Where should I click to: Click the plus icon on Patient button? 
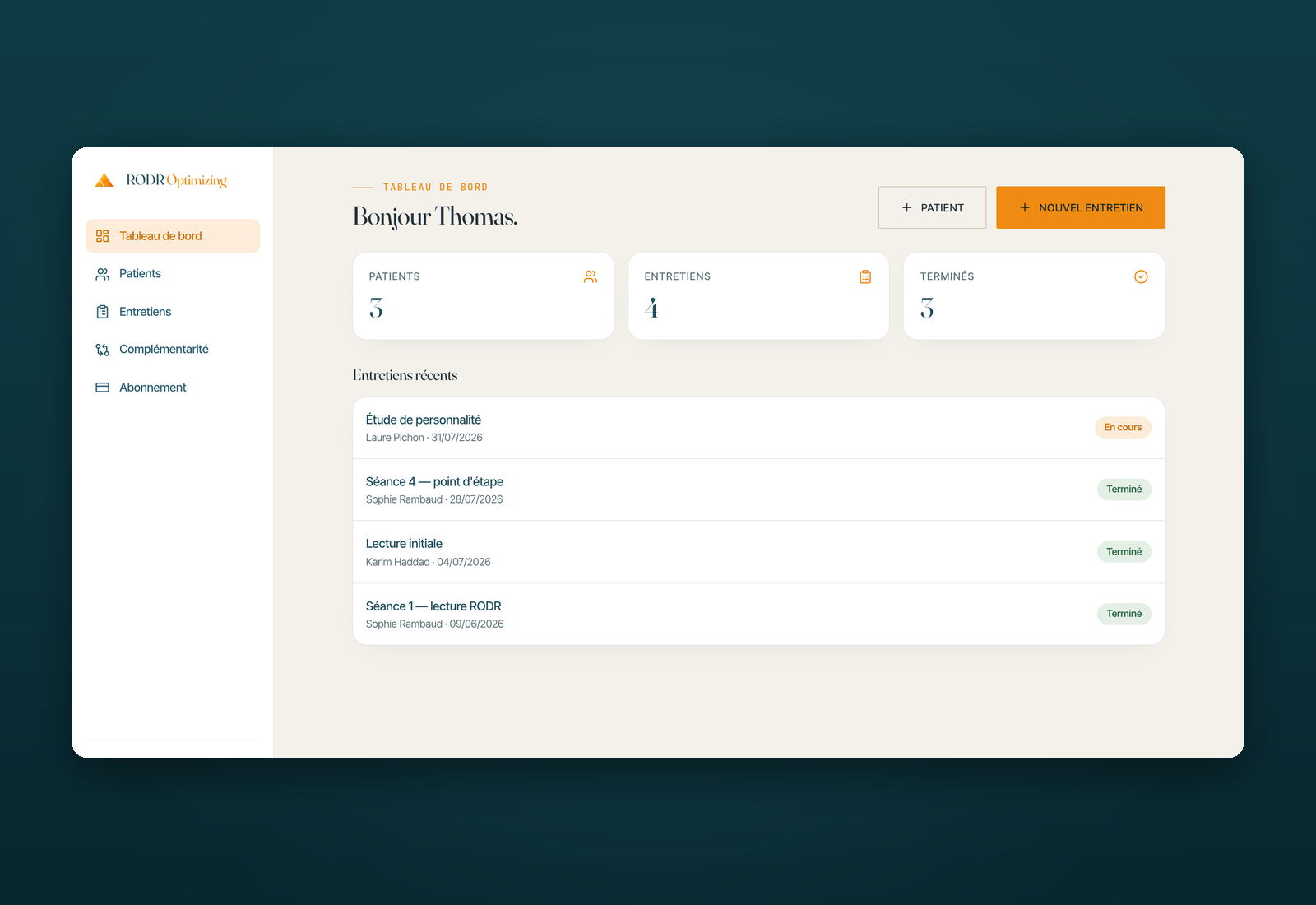click(x=906, y=207)
